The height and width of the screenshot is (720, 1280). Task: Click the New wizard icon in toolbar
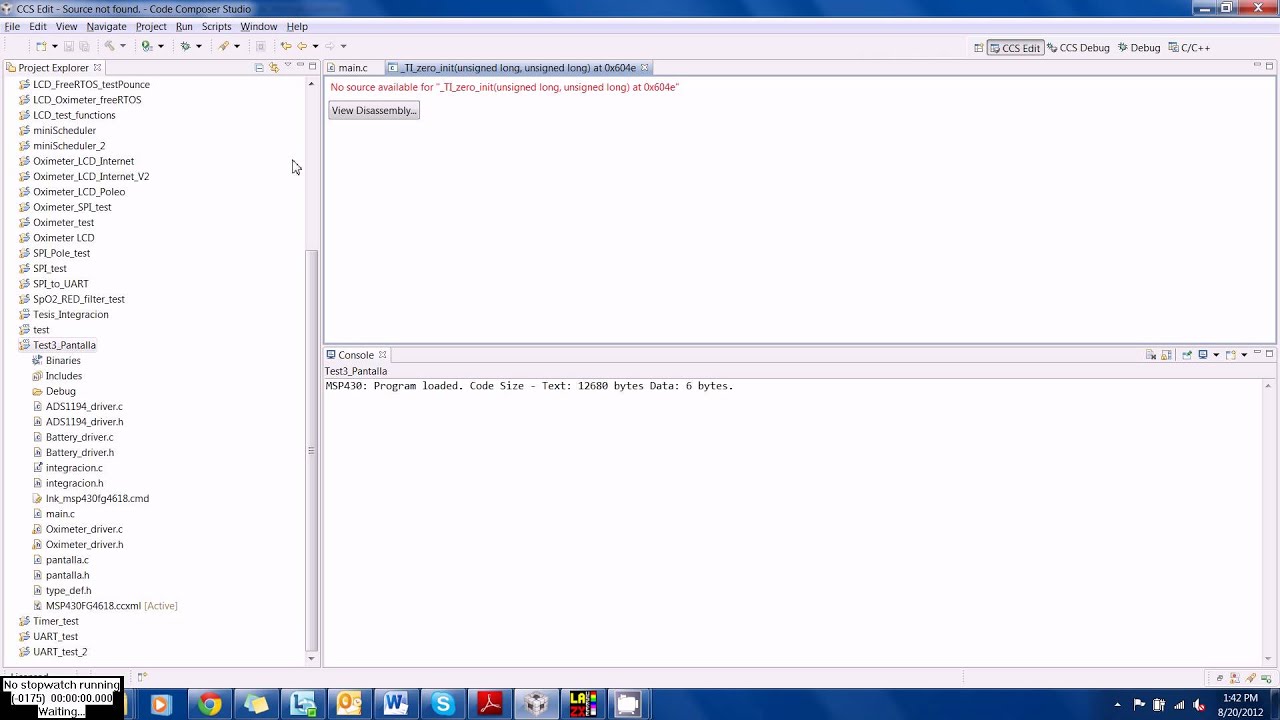(41, 46)
